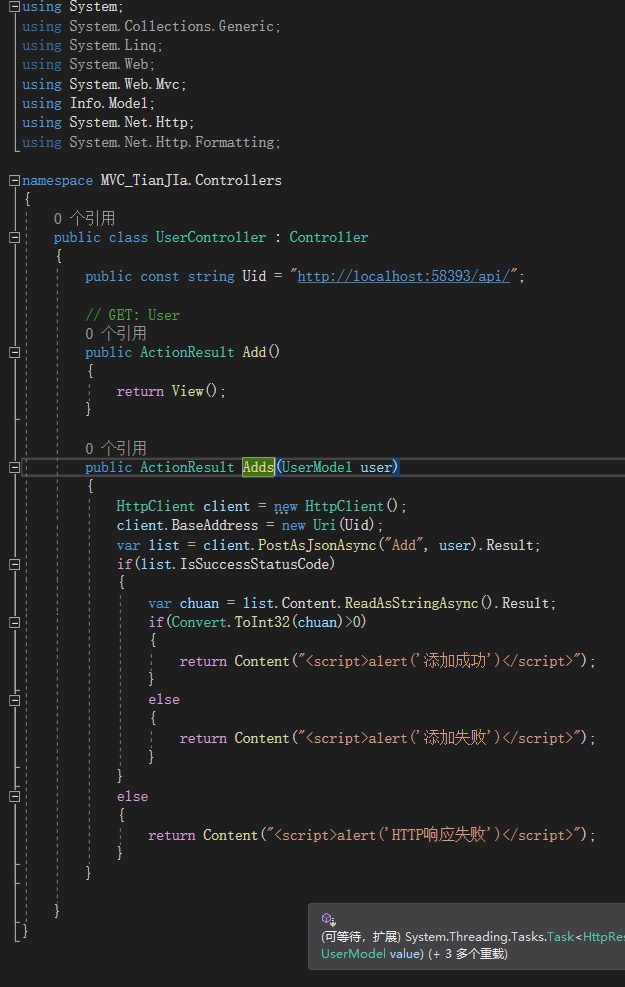Open references CodeLens above Add() method
The height and width of the screenshot is (987, 625).
pos(116,333)
